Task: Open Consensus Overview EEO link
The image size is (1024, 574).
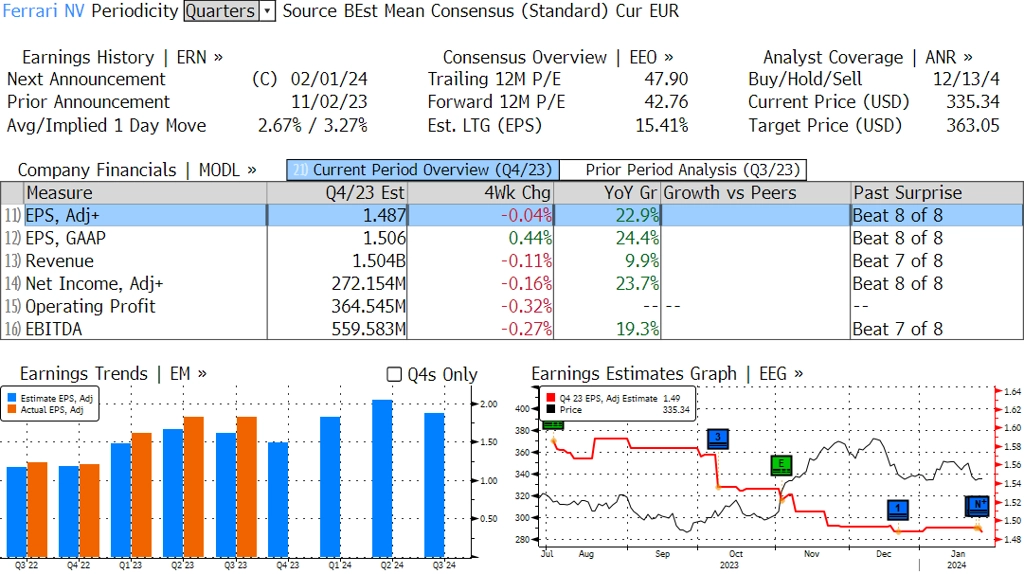Action: [x=558, y=57]
